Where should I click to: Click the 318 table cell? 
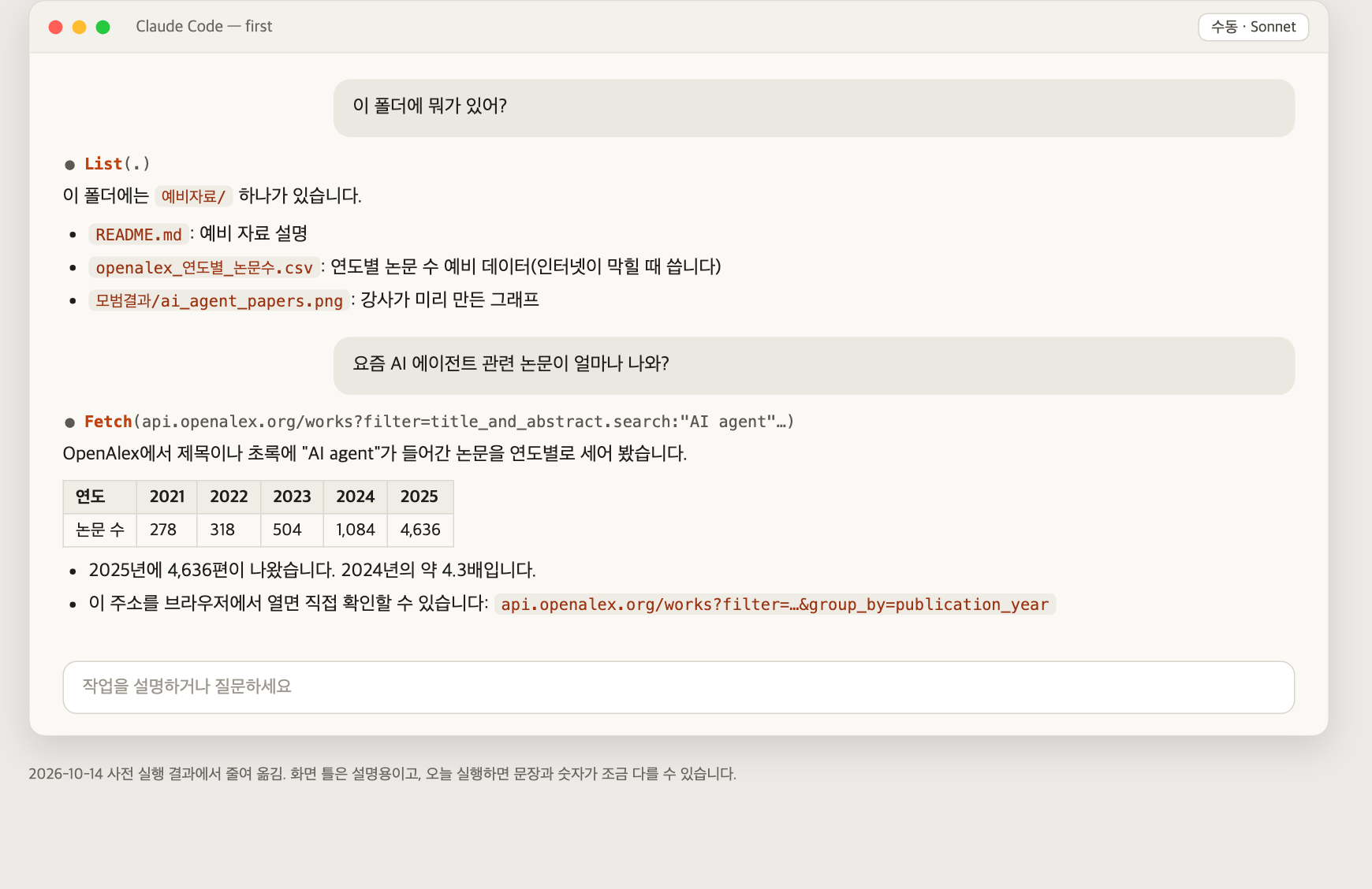pyautogui.click(x=229, y=530)
